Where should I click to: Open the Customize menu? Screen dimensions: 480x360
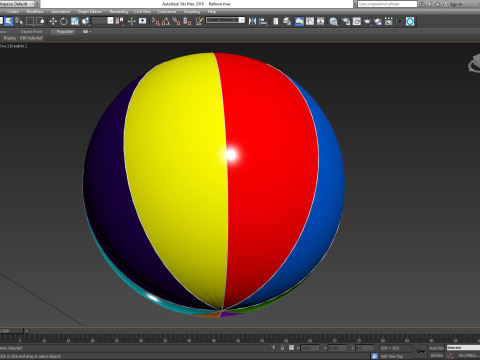(x=167, y=12)
